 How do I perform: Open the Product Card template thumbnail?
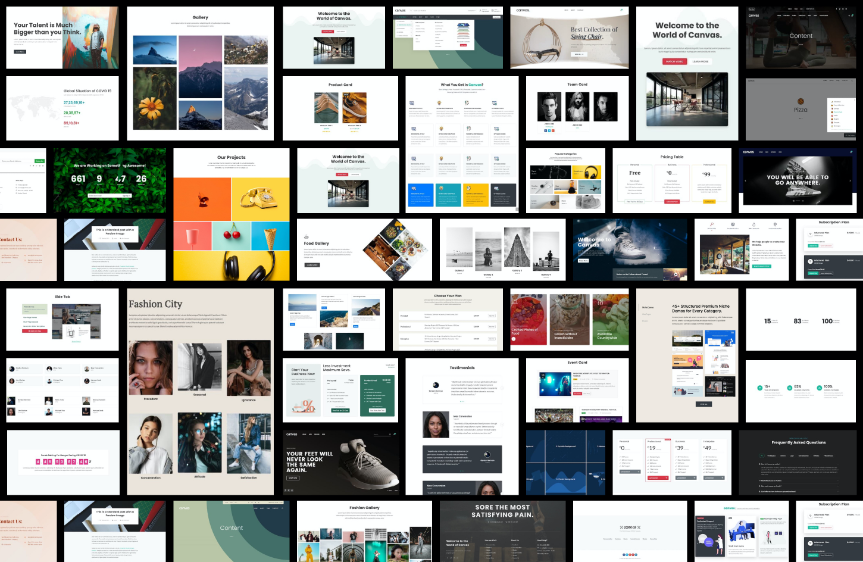(339, 108)
